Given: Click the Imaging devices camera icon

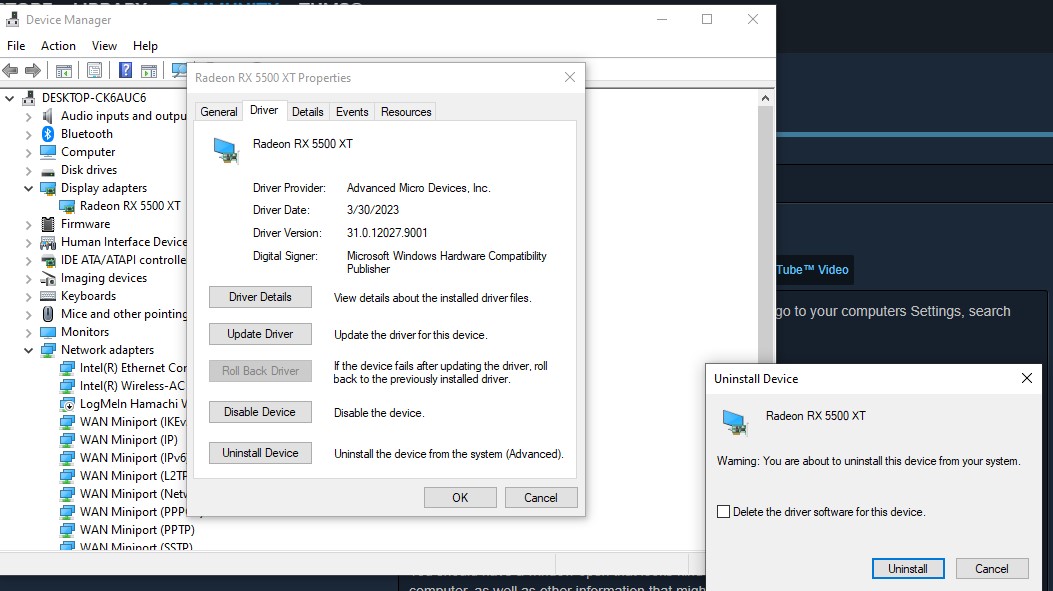Looking at the screenshot, I should [x=48, y=278].
